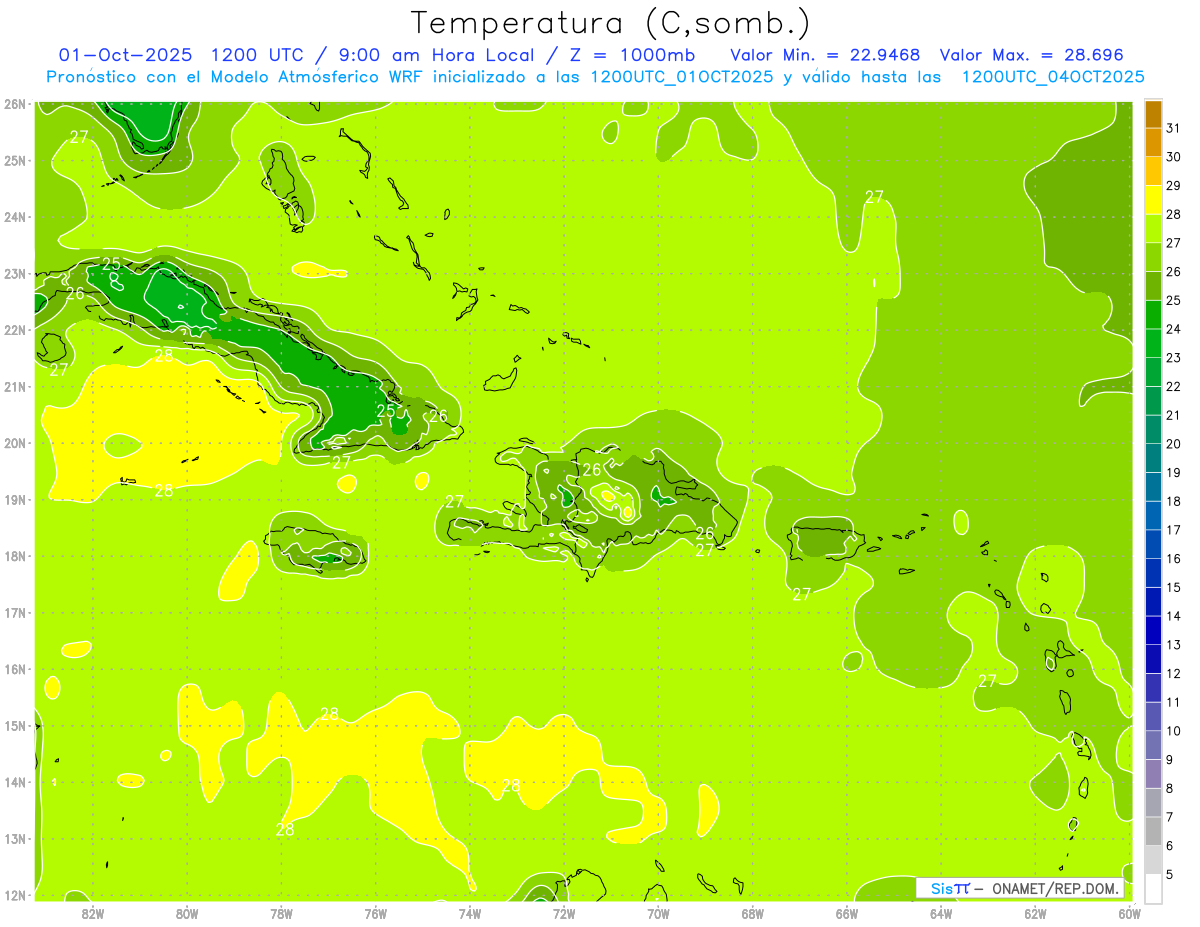Image resolution: width=1200 pixels, height=927 pixels.
Task: Click the number 20 on the color legend
Action: coord(1173,444)
